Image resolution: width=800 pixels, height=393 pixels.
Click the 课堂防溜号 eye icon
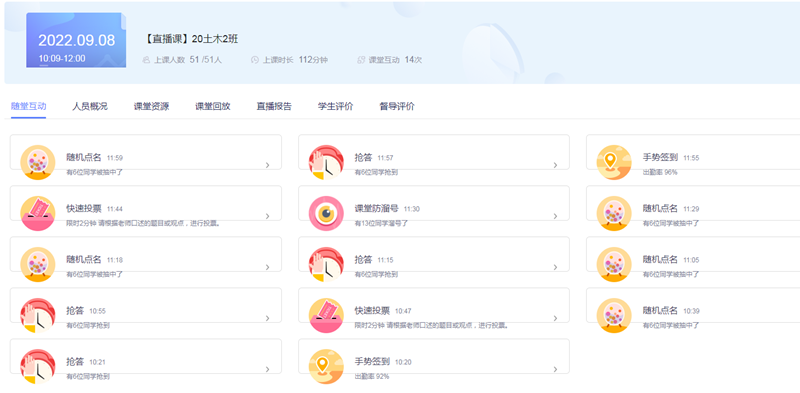click(x=326, y=213)
